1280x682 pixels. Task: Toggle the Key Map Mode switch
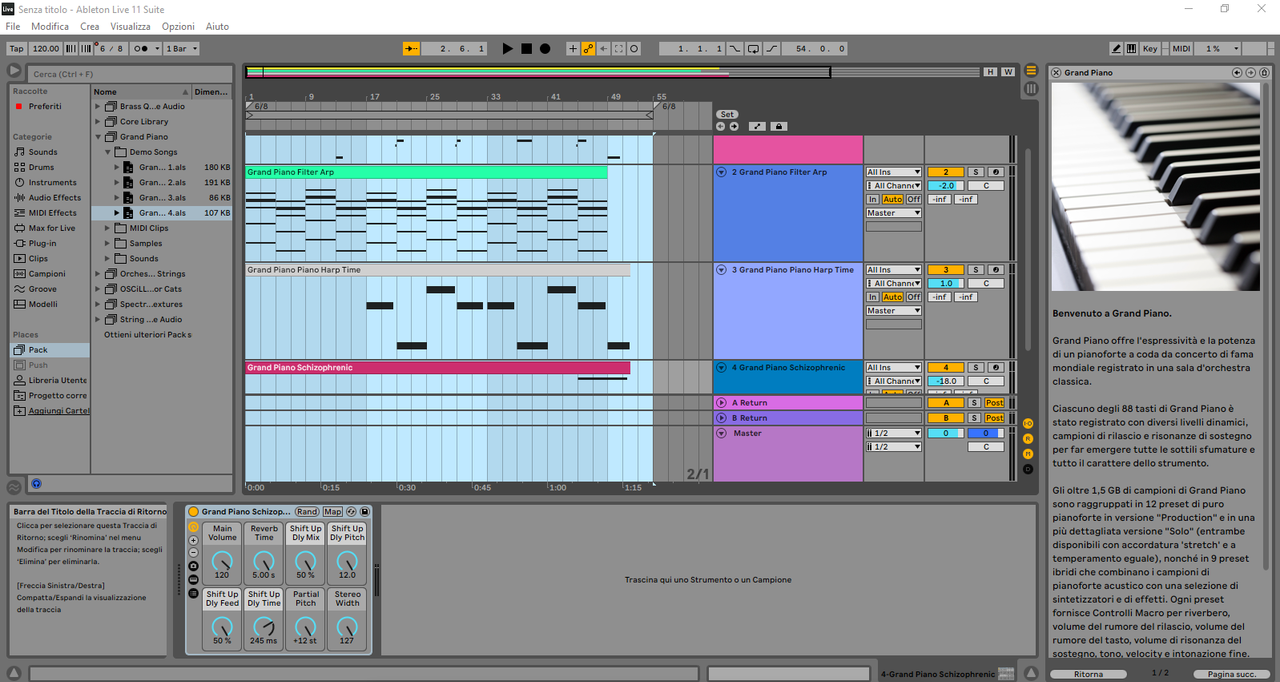click(1150, 48)
